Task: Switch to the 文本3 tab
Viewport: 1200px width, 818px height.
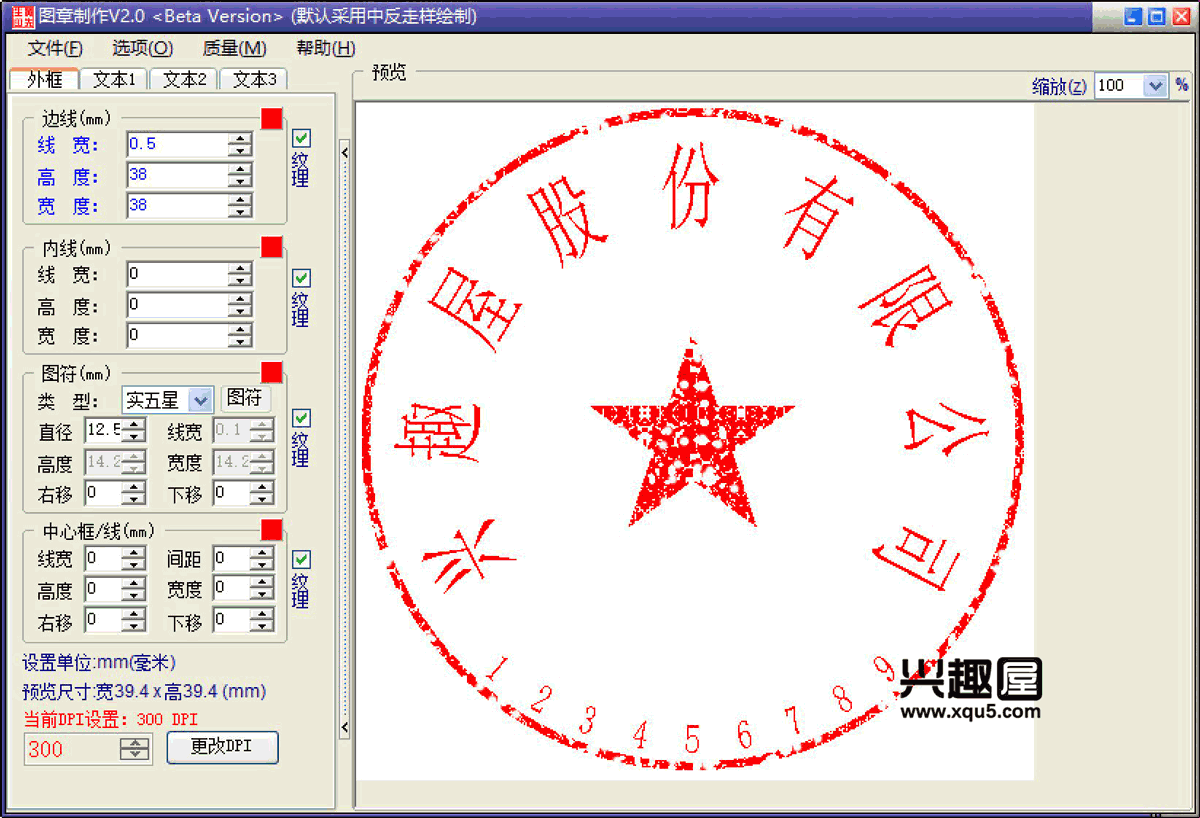Action: coord(254,80)
